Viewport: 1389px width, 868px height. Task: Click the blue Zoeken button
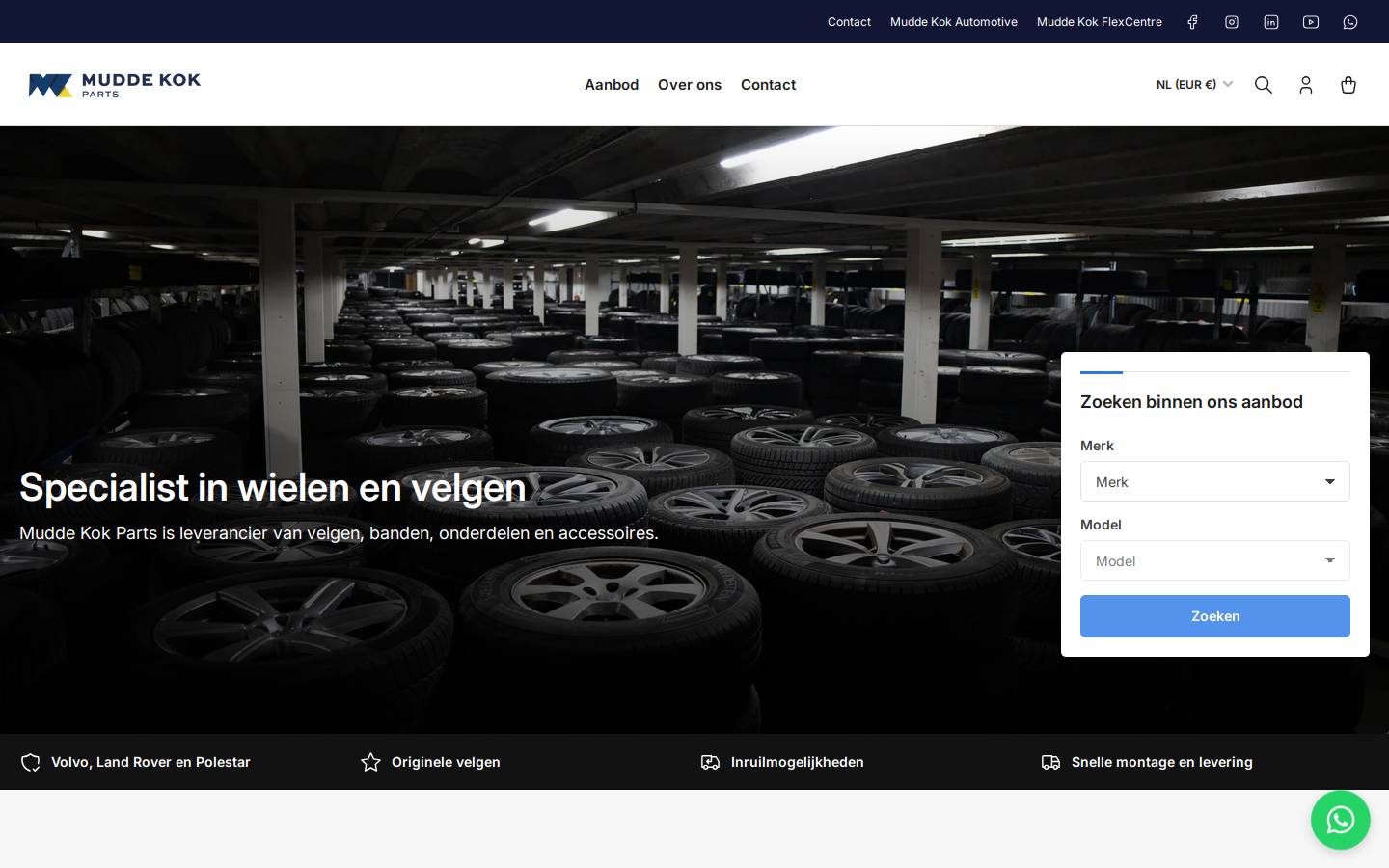[1215, 616]
